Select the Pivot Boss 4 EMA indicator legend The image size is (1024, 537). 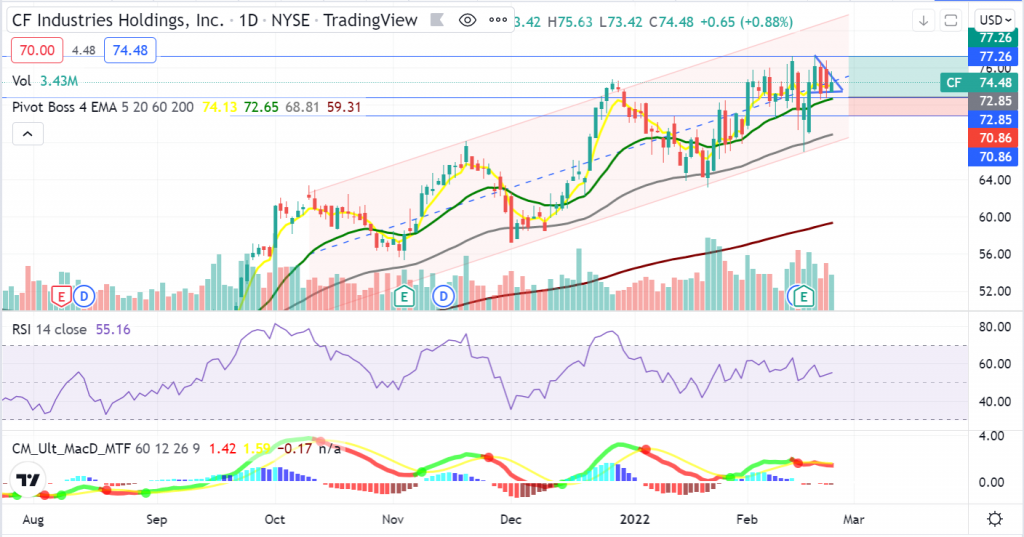[x=103, y=107]
